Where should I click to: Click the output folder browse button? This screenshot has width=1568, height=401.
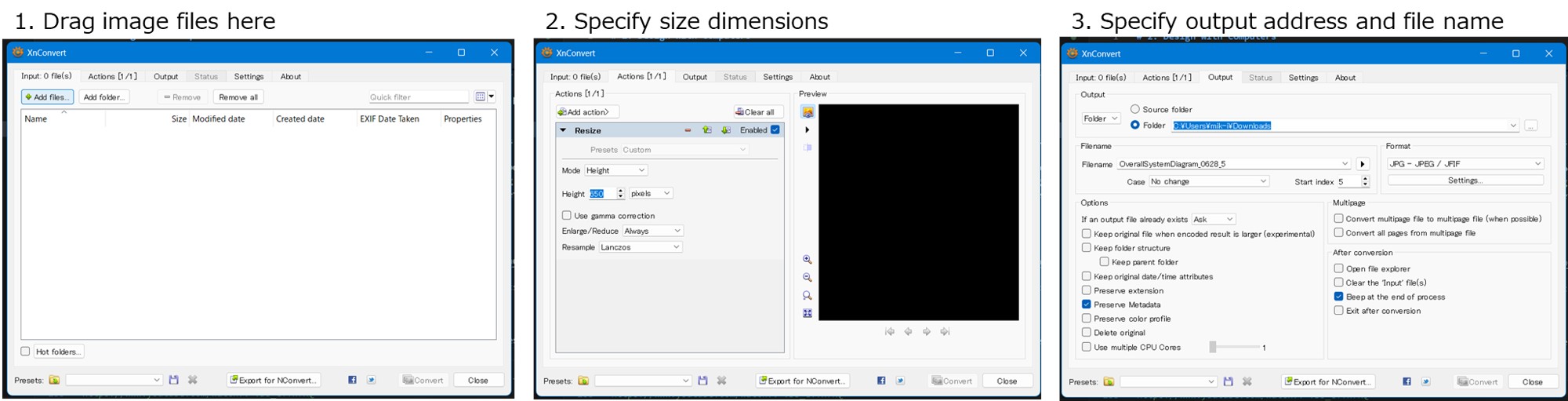point(1531,126)
